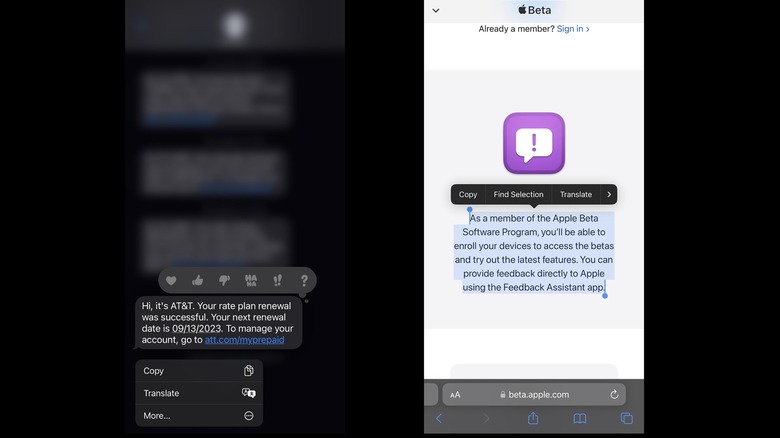Choose the exclamation marks reaction
Screen dimensions: 780x438
tap(278, 281)
